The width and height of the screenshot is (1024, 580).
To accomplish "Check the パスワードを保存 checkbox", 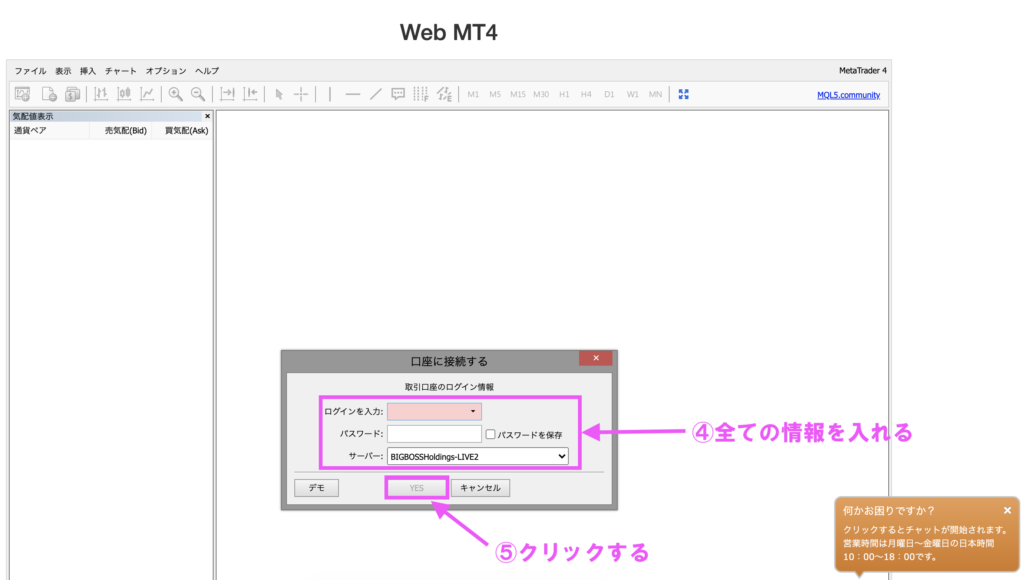I will [490, 434].
